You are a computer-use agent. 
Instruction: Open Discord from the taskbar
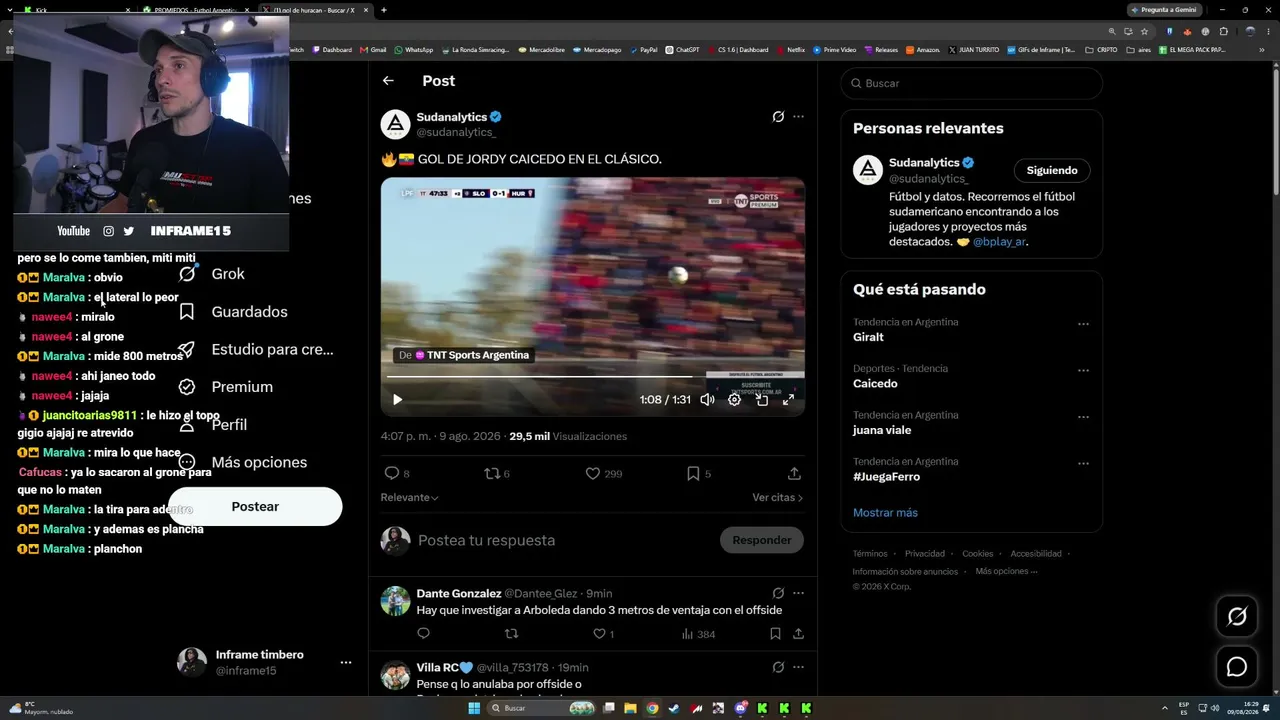point(740,709)
